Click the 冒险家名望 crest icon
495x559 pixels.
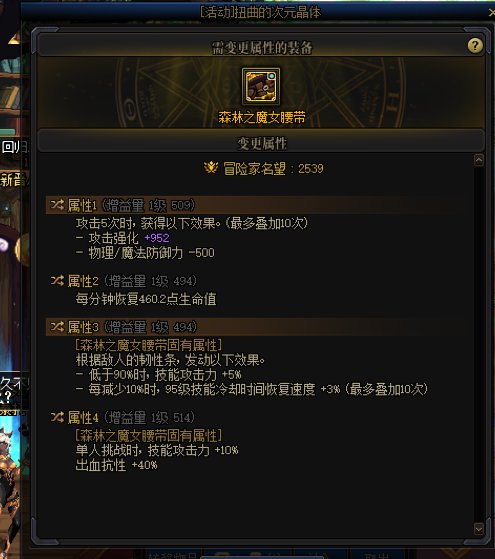click(x=211, y=168)
